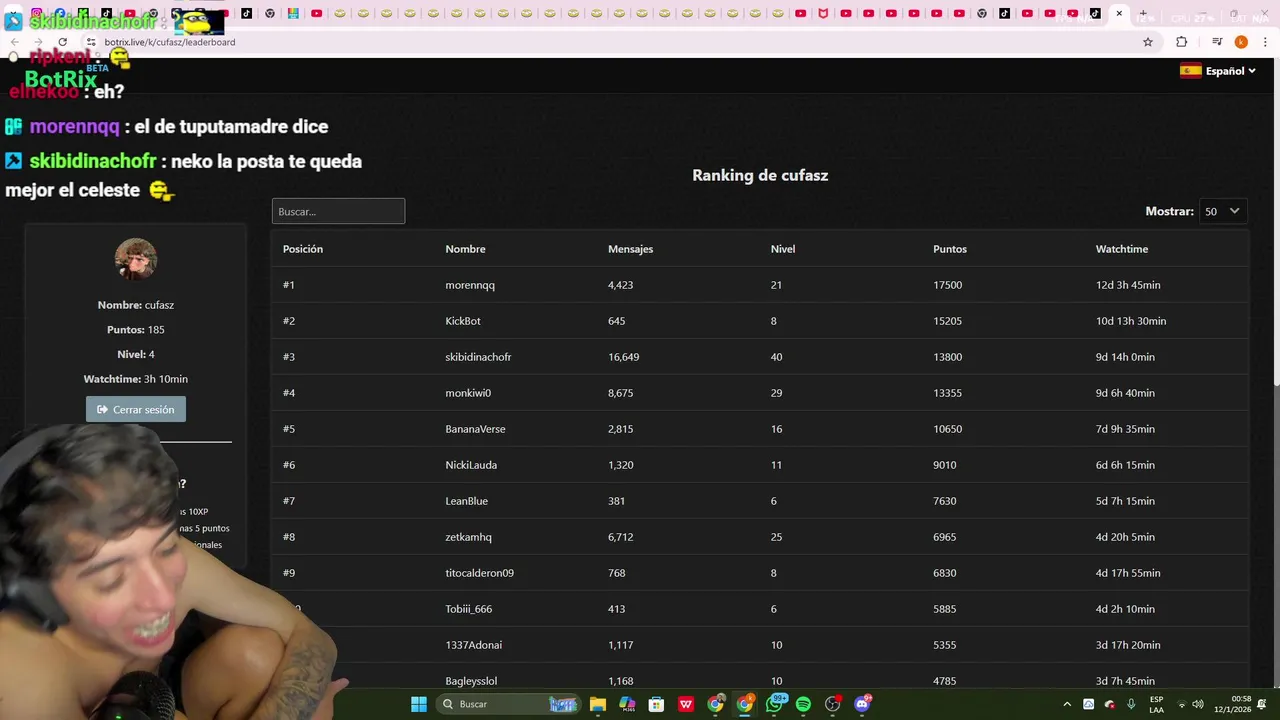Open the volume speaker tray icon

tap(1198, 704)
